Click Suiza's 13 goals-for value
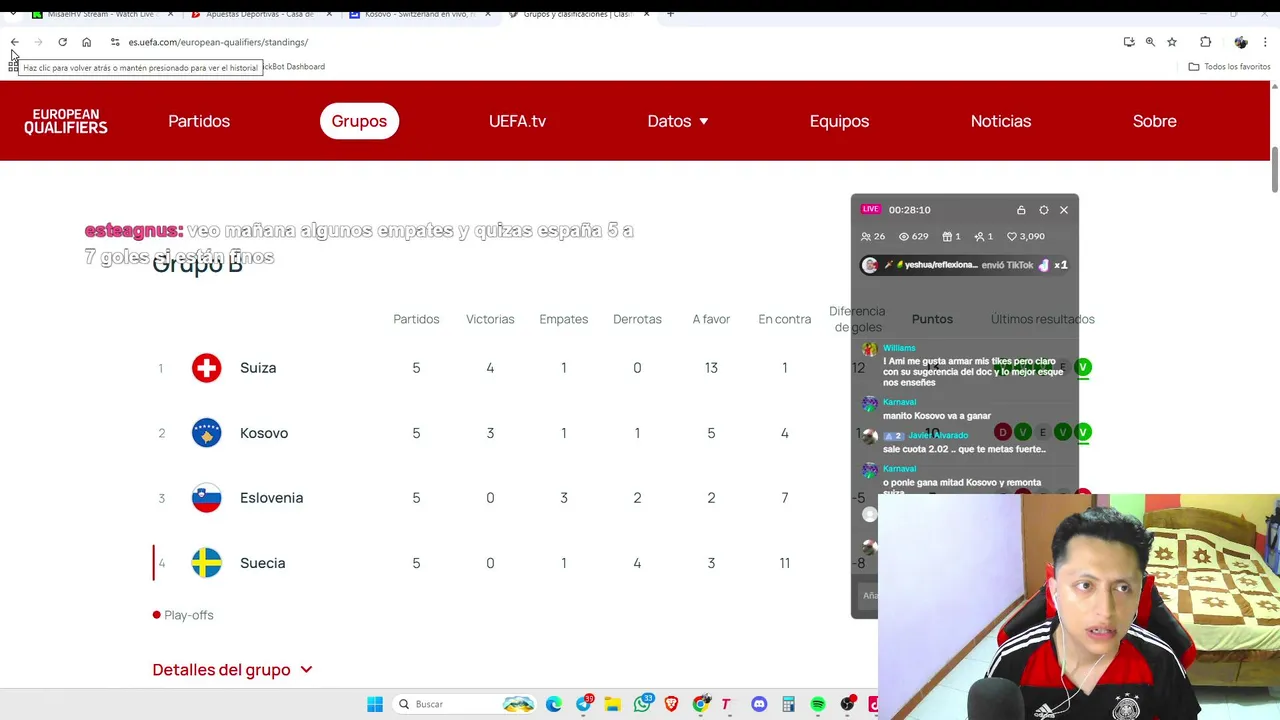1280x720 pixels. 711,368
